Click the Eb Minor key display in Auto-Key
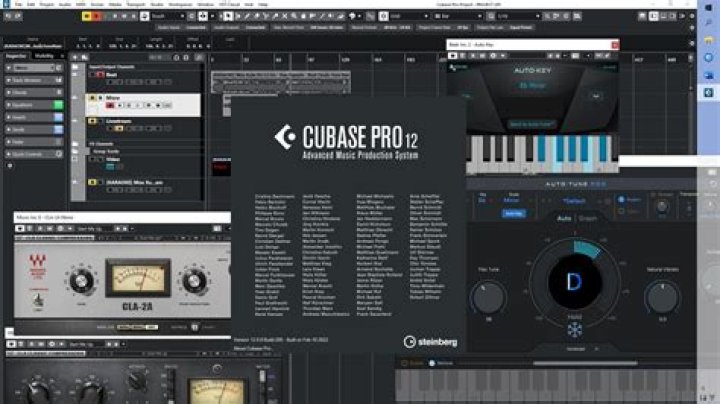 pos(533,85)
